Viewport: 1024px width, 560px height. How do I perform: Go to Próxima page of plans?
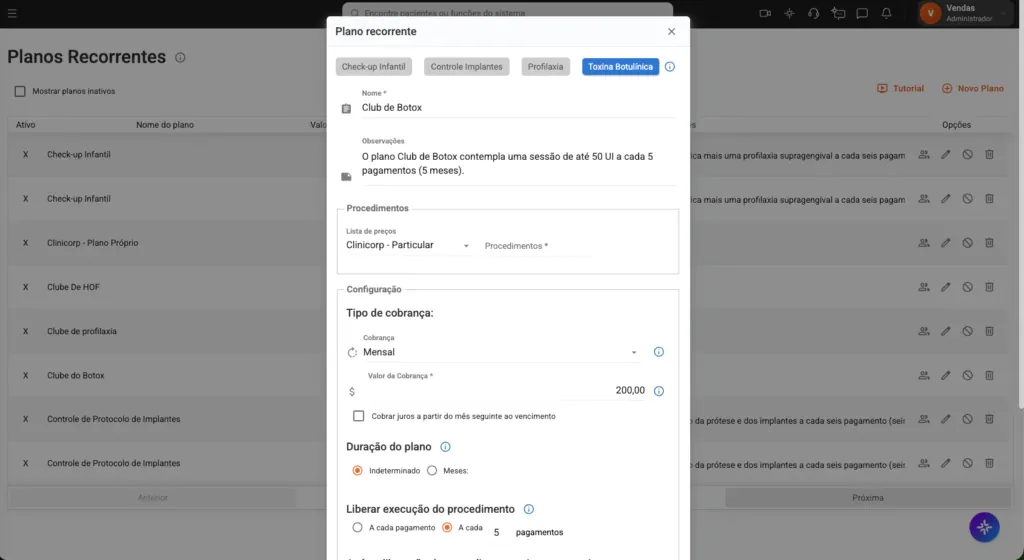pyautogui.click(x=868, y=498)
